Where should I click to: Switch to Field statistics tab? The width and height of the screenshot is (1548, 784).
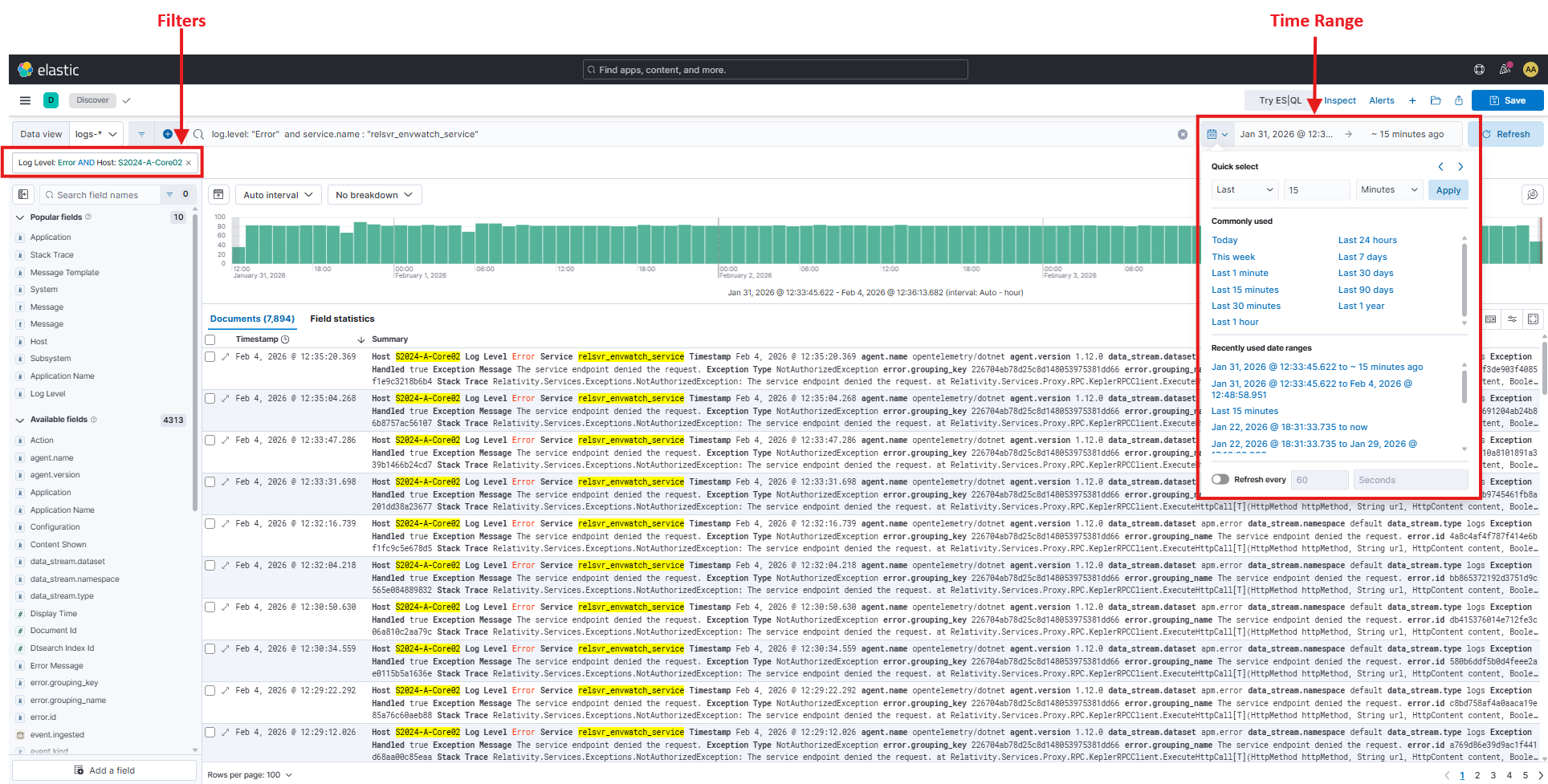(x=342, y=319)
